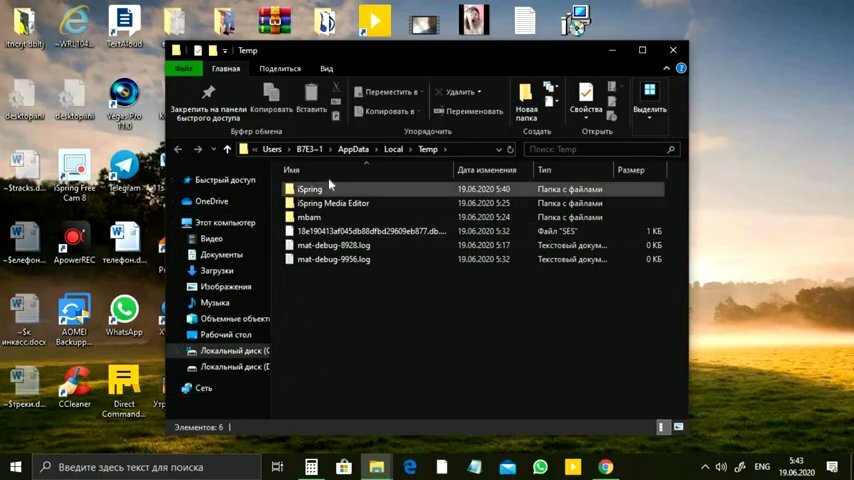
Task: Select OneDrive in navigation pane
Action: point(205,201)
